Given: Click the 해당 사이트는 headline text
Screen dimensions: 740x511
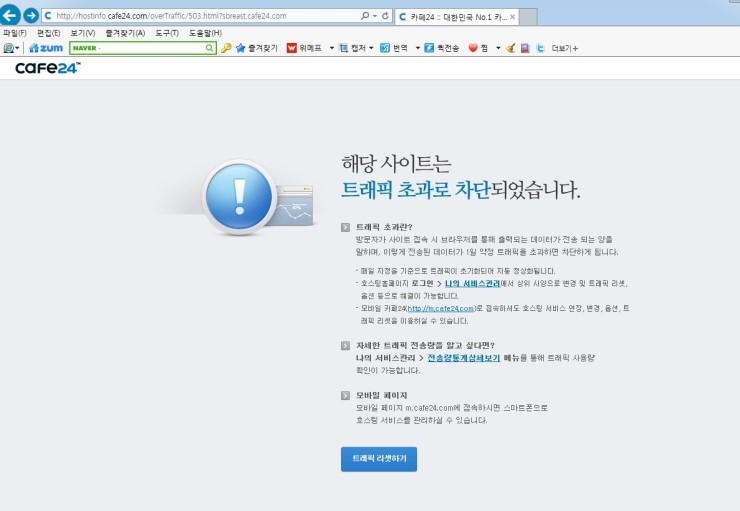Looking at the screenshot, I should (x=396, y=164).
